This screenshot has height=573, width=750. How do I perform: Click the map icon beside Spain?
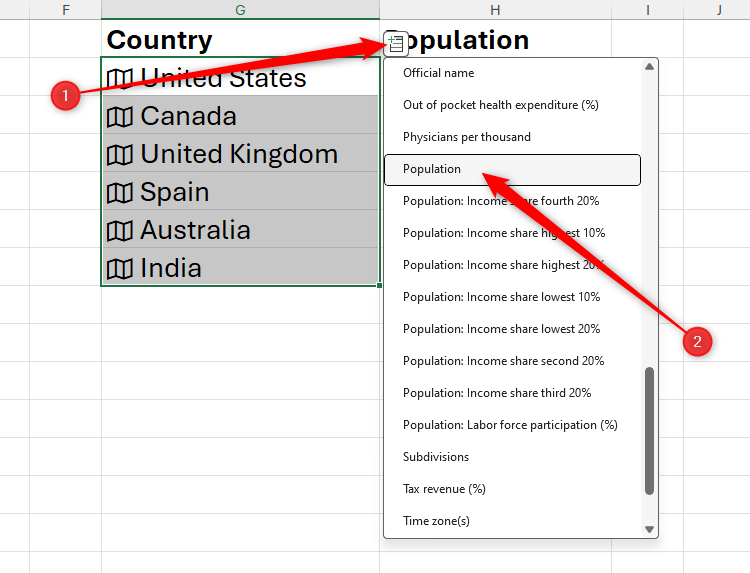120,192
